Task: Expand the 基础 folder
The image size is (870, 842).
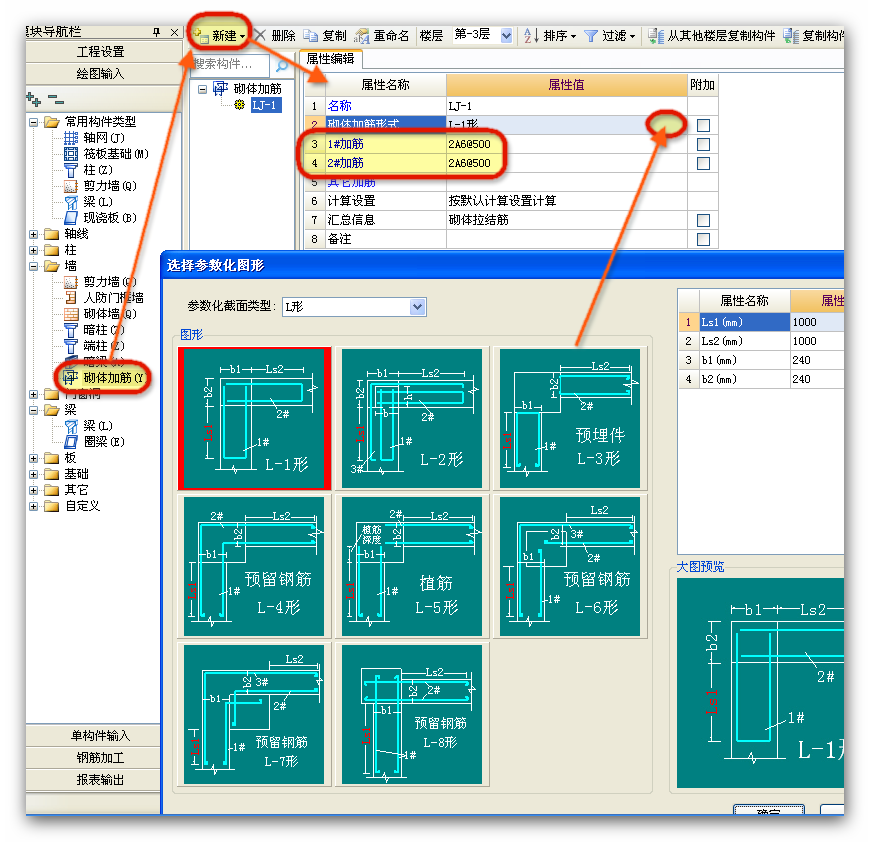Action: click(x=34, y=474)
